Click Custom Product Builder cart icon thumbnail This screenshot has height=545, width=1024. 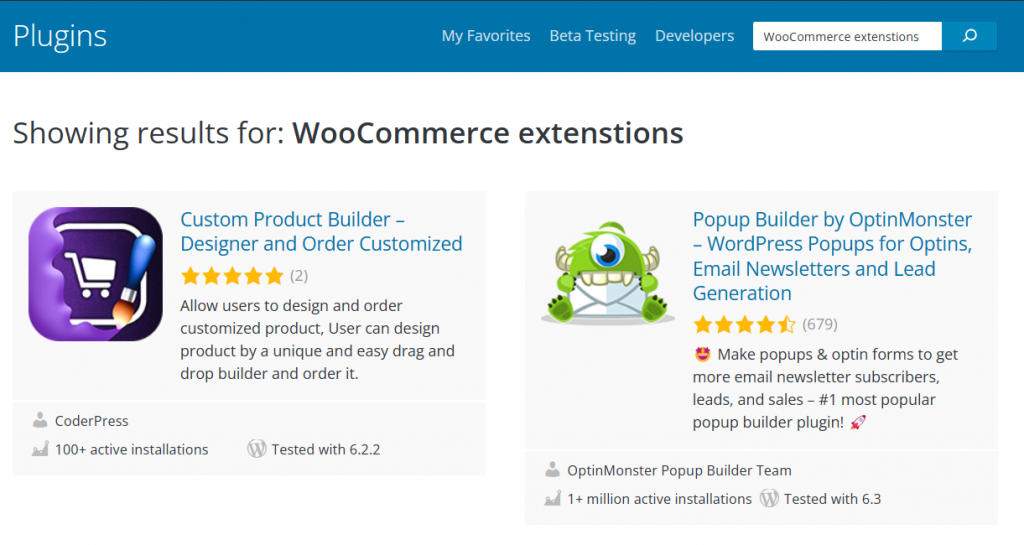click(x=95, y=274)
